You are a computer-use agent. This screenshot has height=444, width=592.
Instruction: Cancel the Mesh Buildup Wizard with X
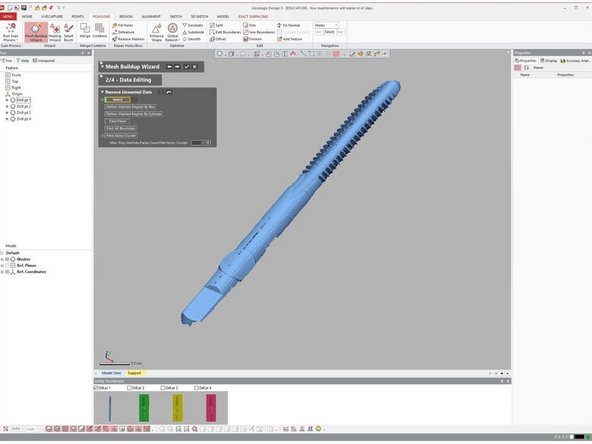194,66
